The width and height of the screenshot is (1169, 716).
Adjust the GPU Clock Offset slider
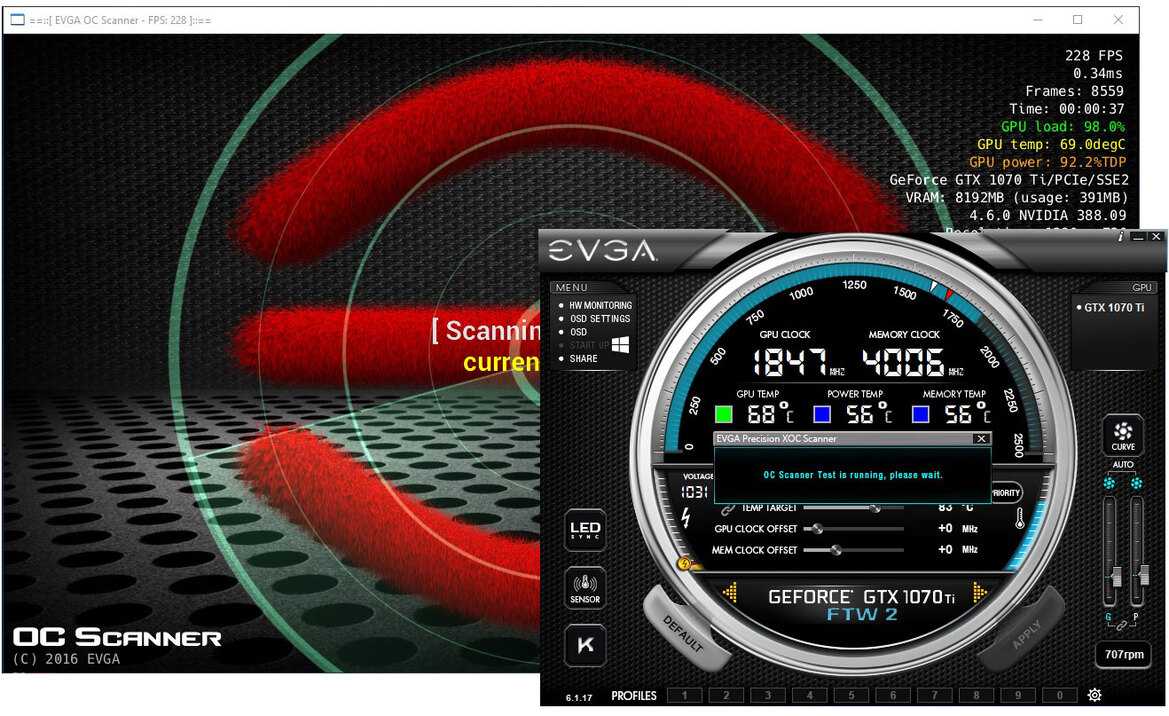(x=854, y=529)
